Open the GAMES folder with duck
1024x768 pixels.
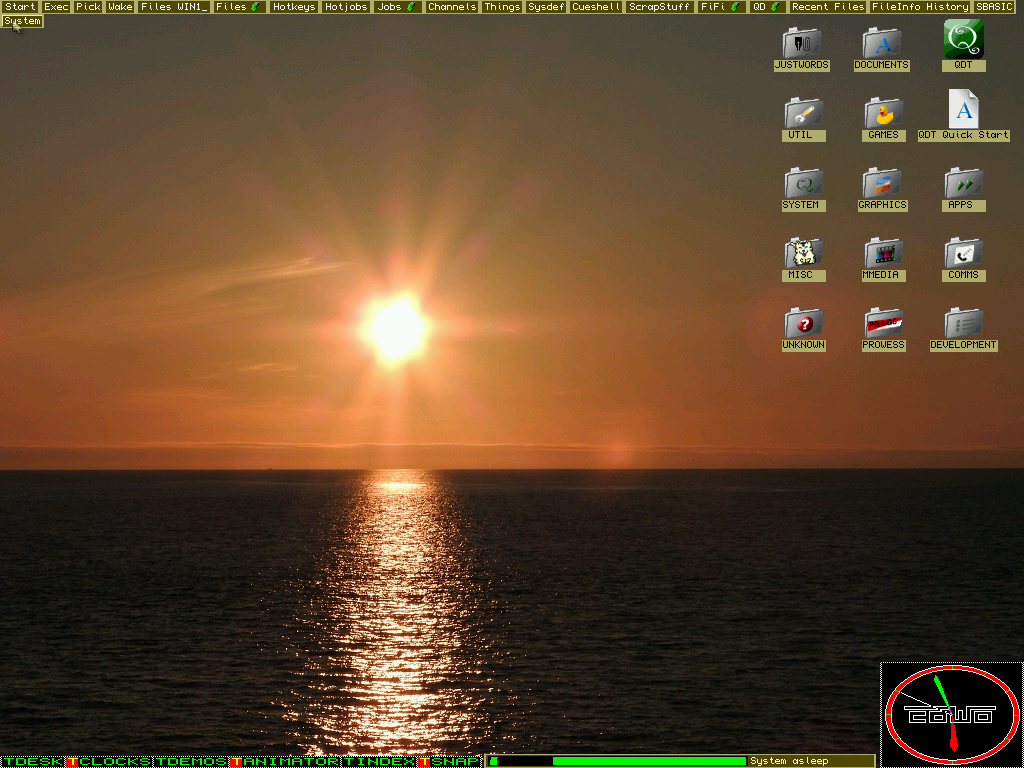(883, 113)
